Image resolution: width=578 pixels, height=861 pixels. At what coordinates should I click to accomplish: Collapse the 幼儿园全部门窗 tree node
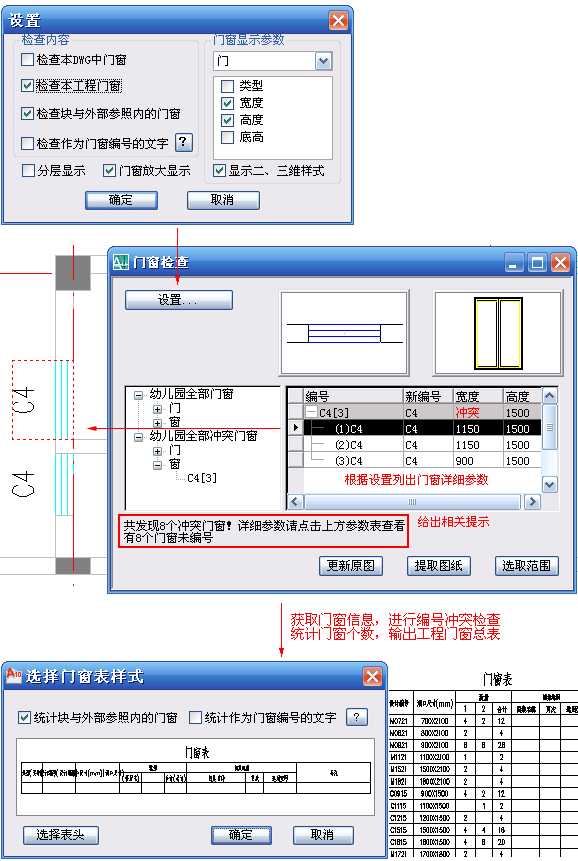point(138,395)
